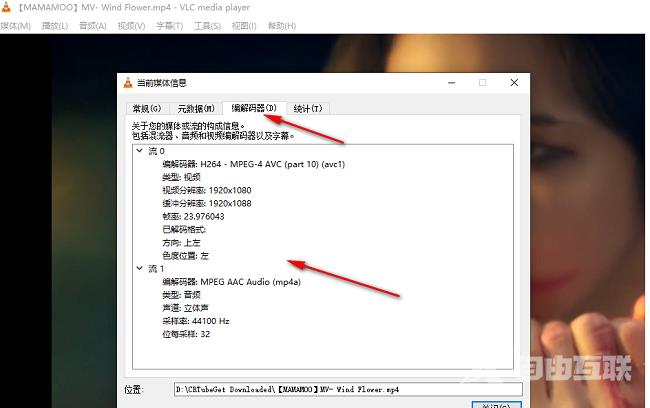Image resolution: width=650 pixels, height=408 pixels.
Task: Click the VLC cone icon in main title bar
Action: [x=6, y=8]
